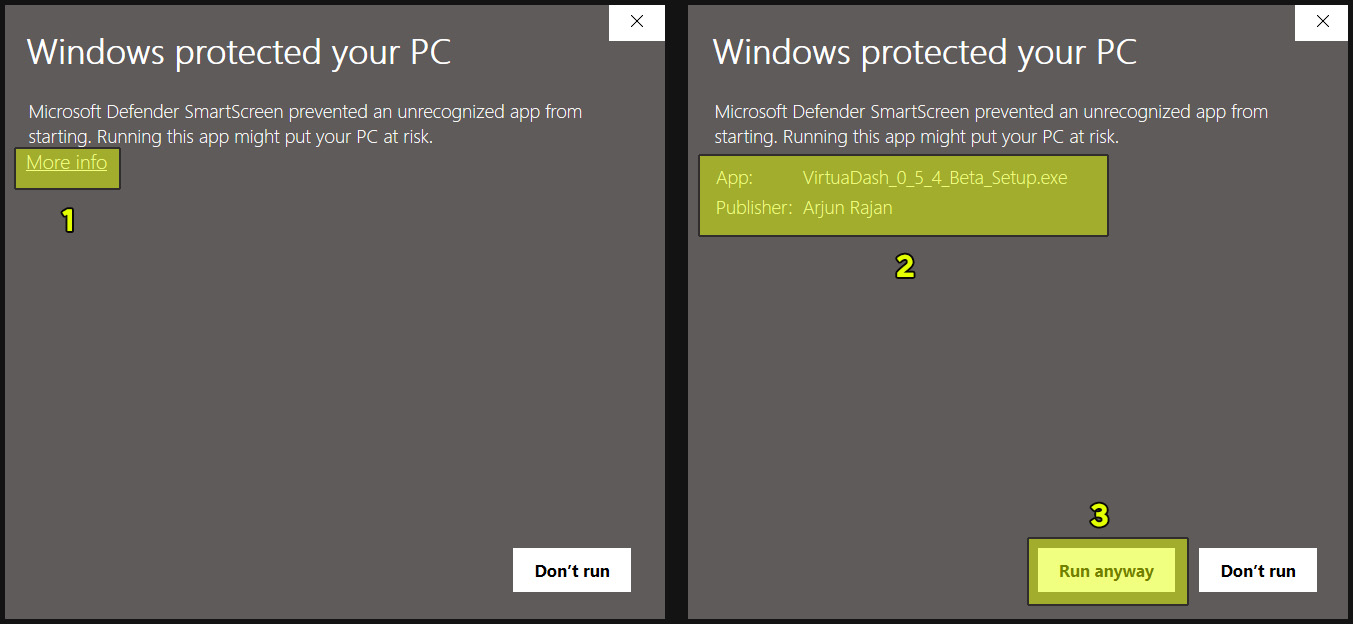The height and width of the screenshot is (624, 1353).
Task: Close the left SmartScreen dialog
Action: (x=637, y=22)
